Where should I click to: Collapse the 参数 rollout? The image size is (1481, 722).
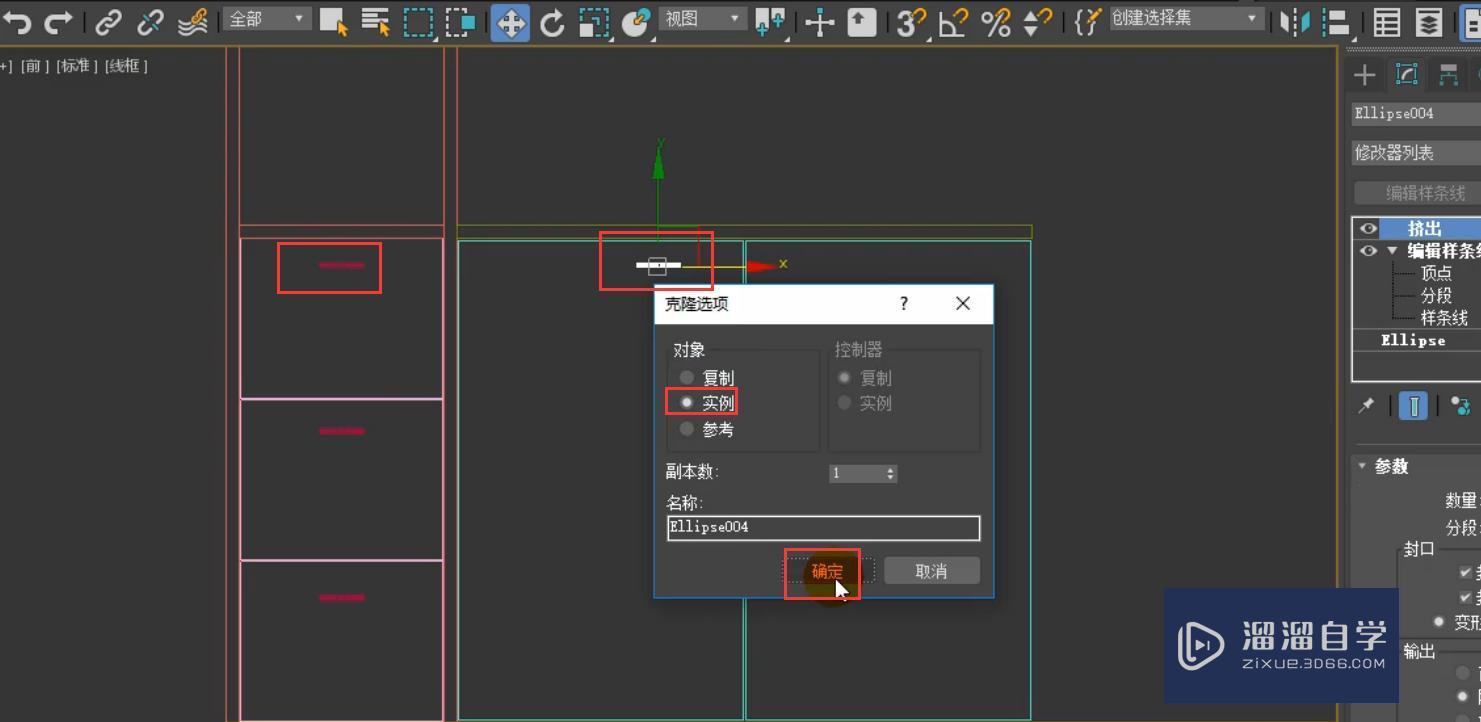(1362, 466)
